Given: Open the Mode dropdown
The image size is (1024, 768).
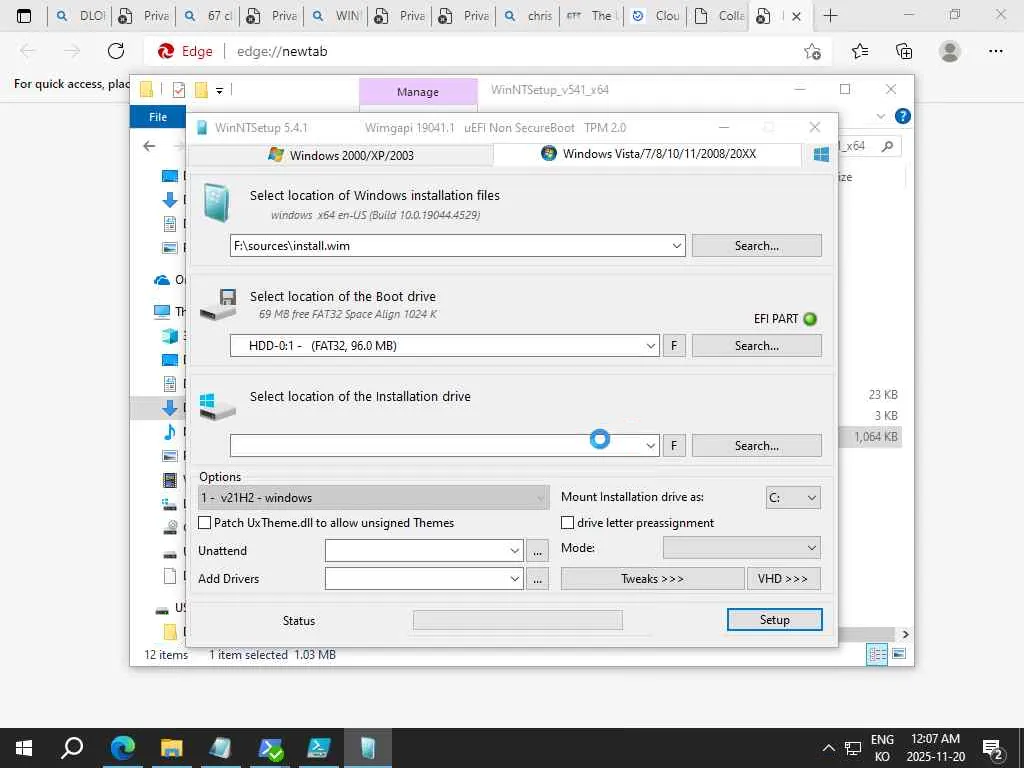Looking at the screenshot, I should pyautogui.click(x=741, y=547).
